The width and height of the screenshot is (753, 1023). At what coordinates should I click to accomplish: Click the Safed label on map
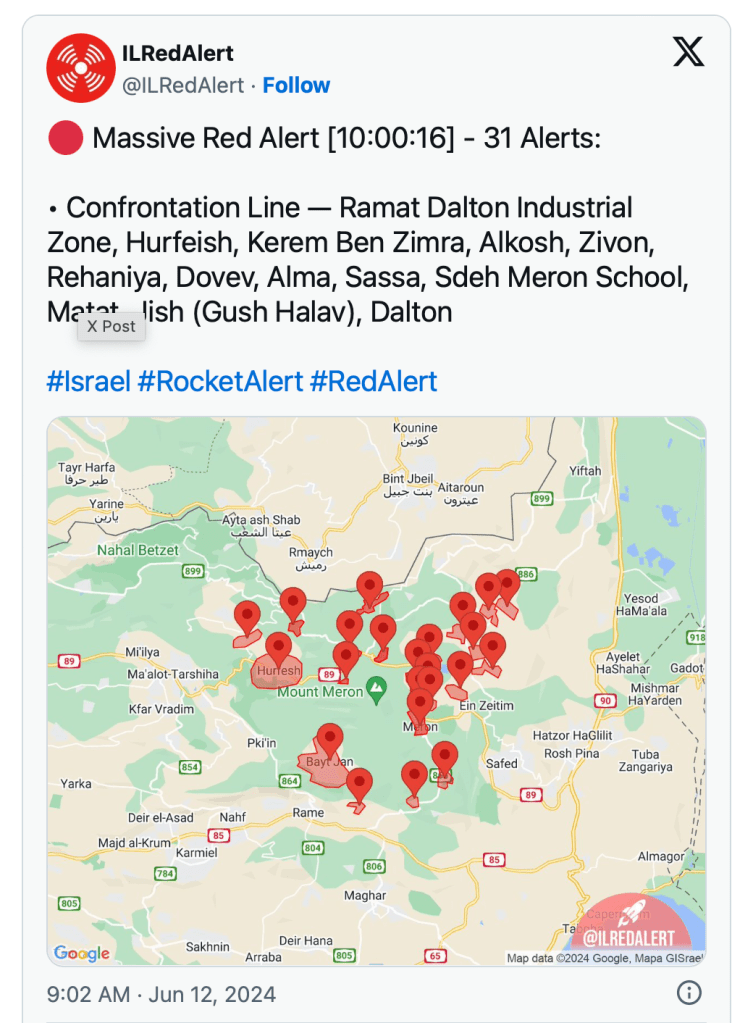502,763
